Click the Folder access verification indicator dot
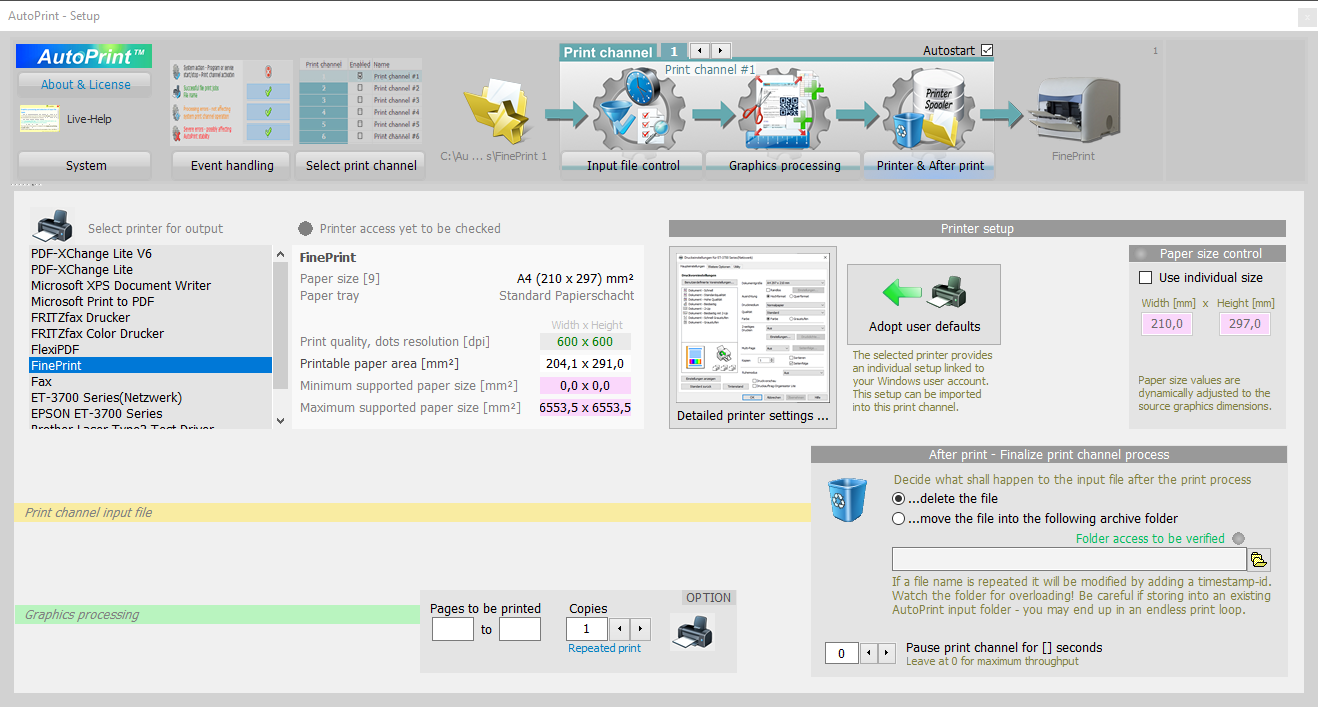Viewport: 1318px width, 707px height. (1239, 538)
